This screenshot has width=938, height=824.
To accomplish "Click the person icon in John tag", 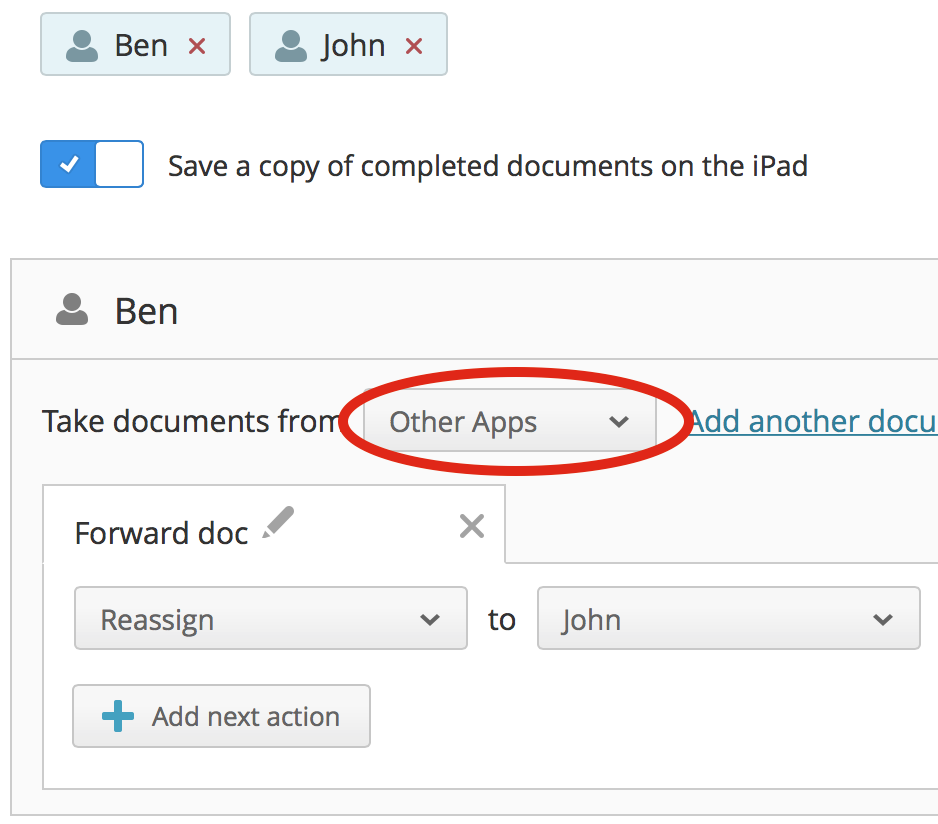I will [291, 46].
